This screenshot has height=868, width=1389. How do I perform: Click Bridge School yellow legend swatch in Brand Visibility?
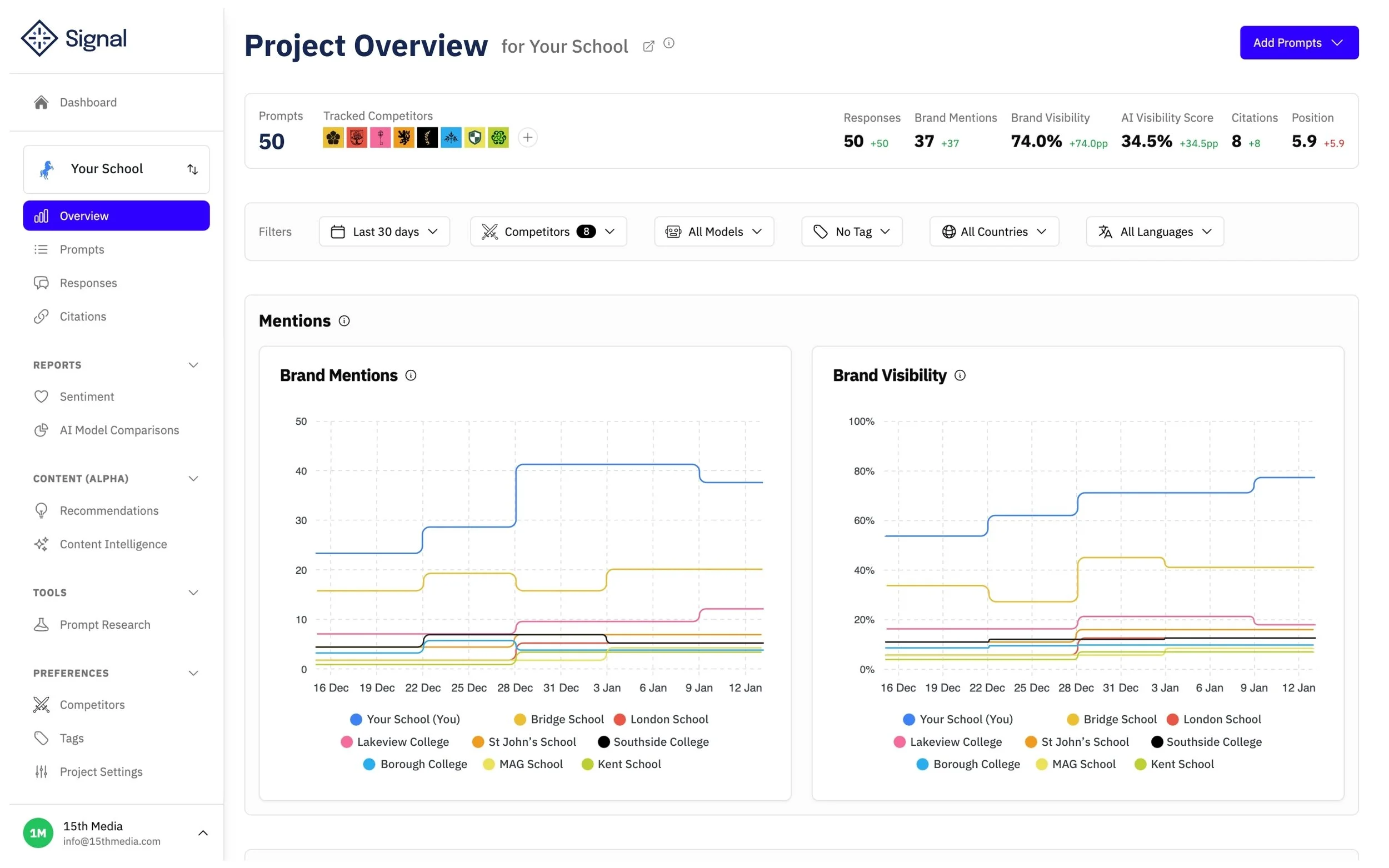pos(1072,719)
